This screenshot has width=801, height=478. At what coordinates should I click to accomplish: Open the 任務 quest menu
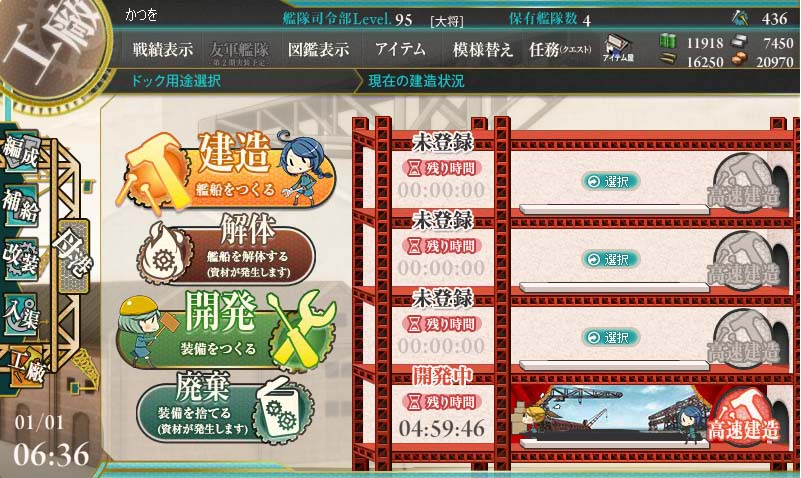pos(560,50)
